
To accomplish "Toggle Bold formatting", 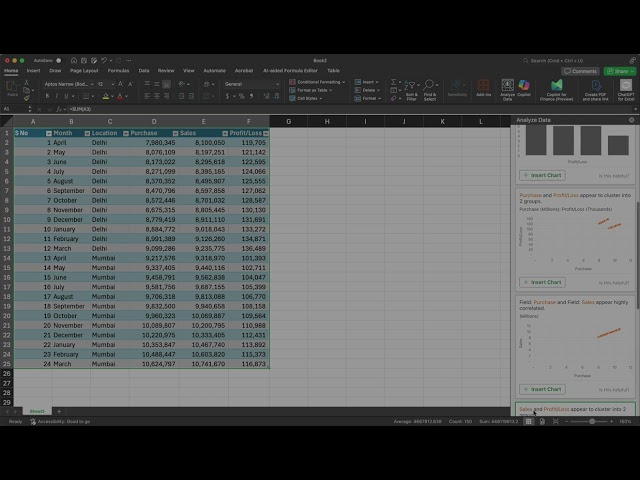I will tap(47, 96).
